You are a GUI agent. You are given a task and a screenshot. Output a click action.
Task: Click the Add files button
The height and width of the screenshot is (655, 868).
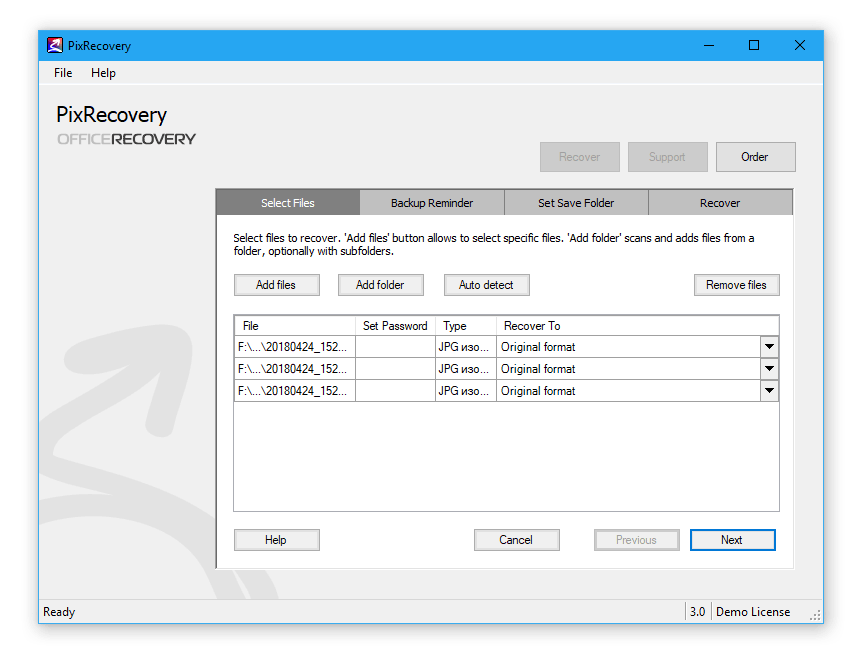(276, 284)
